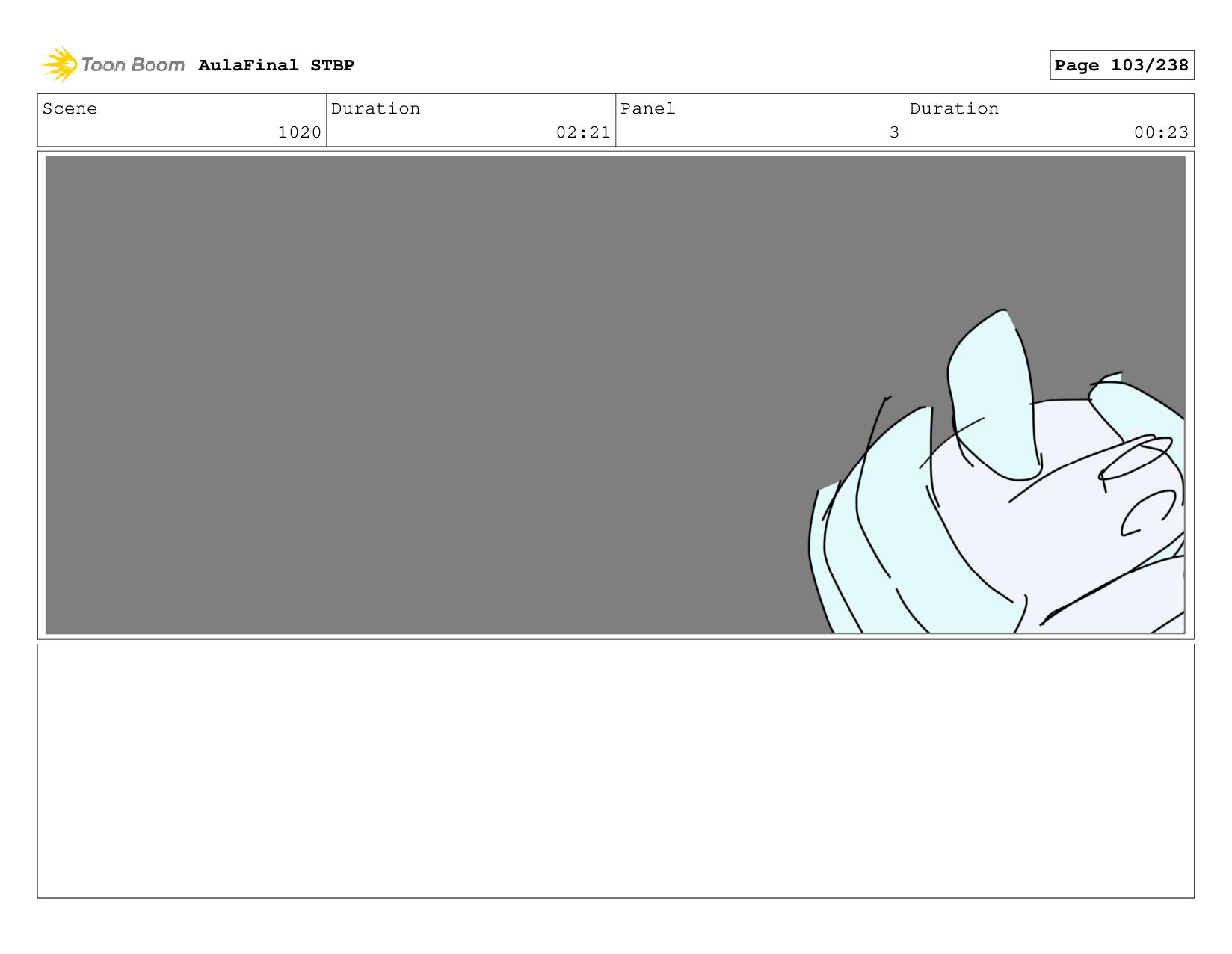Select the Panel label

(647, 108)
